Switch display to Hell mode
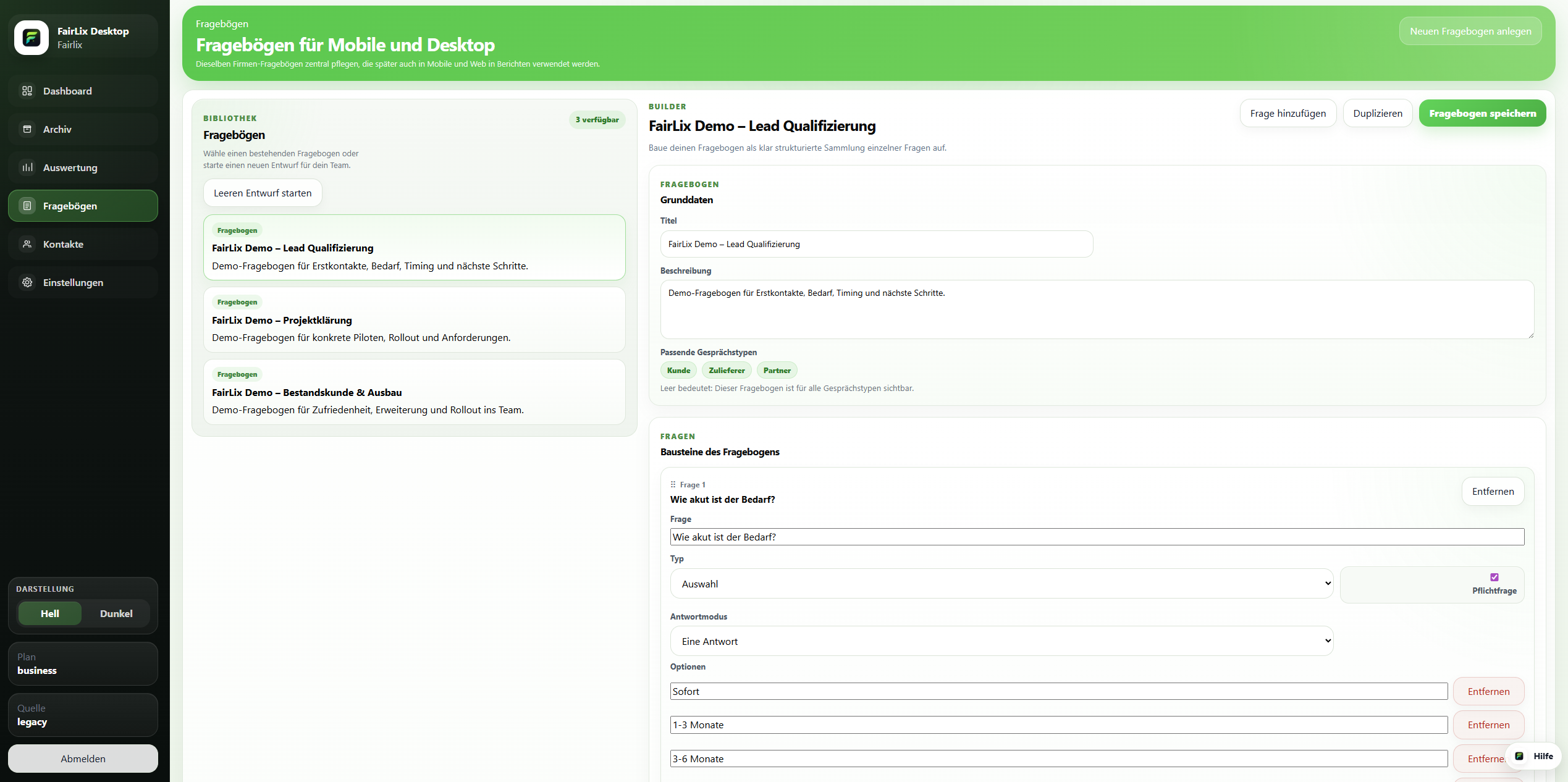 coord(50,613)
